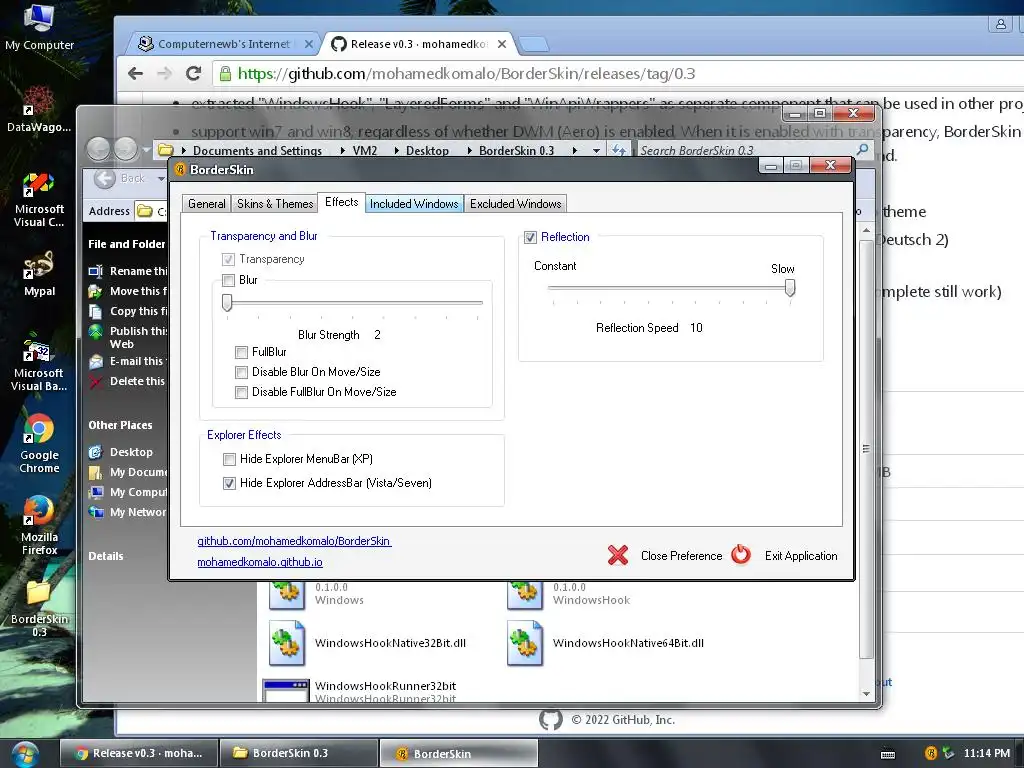Toggle the Transparency checkbox
The height and width of the screenshot is (768, 1024).
pos(228,259)
